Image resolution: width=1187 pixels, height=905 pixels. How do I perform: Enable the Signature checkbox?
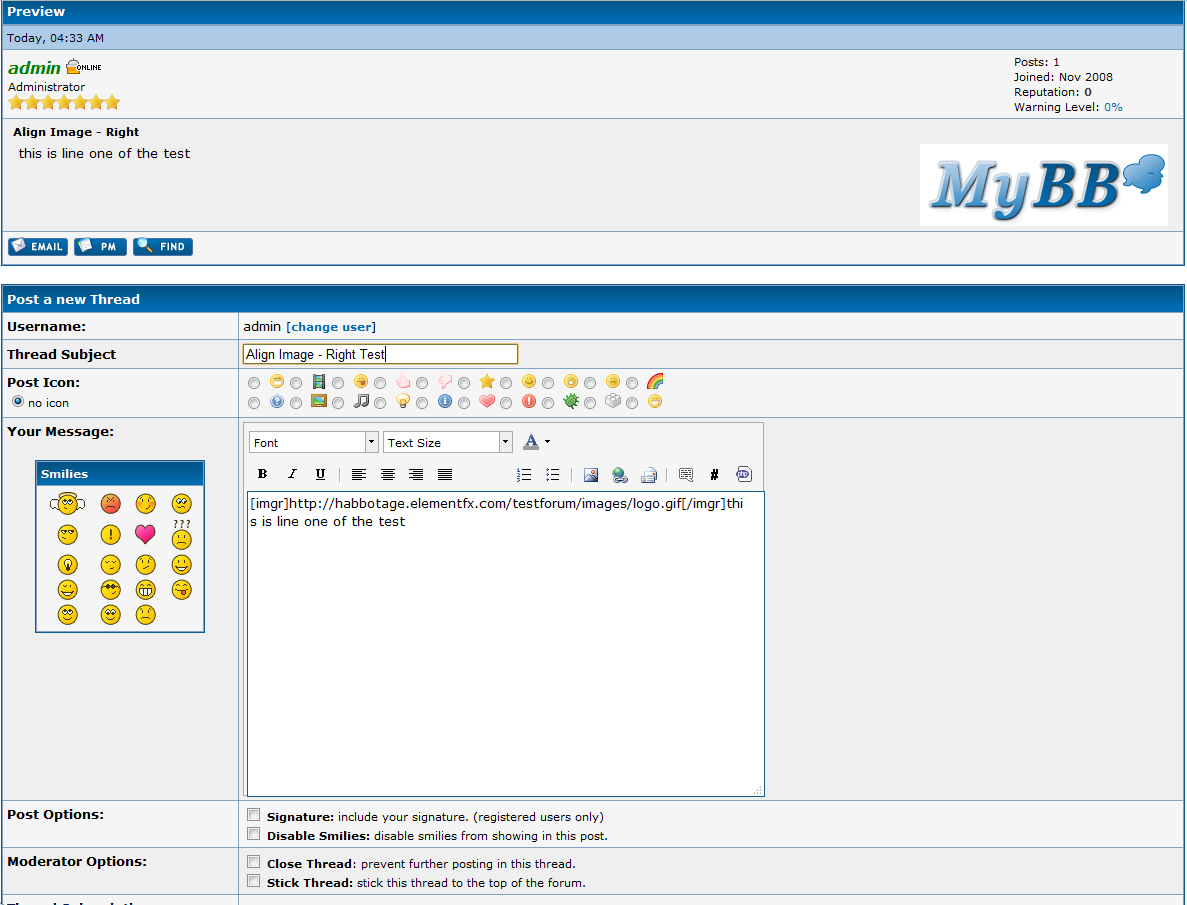pos(254,815)
